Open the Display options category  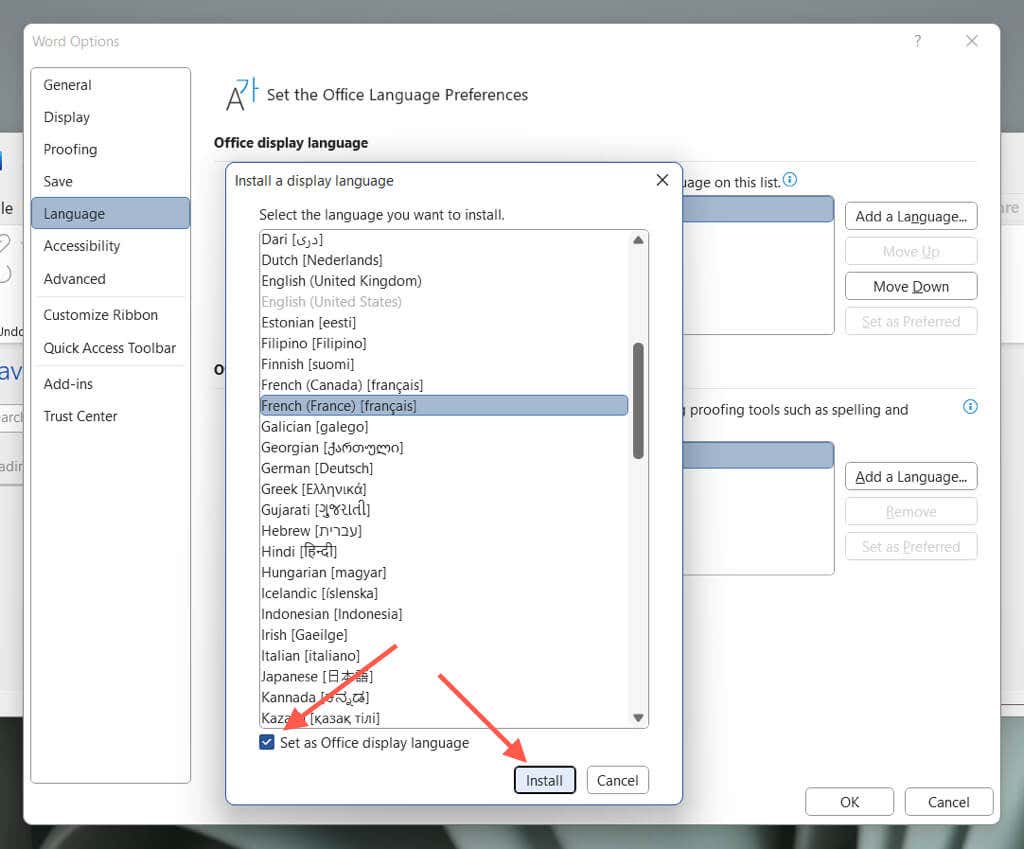[110, 117]
